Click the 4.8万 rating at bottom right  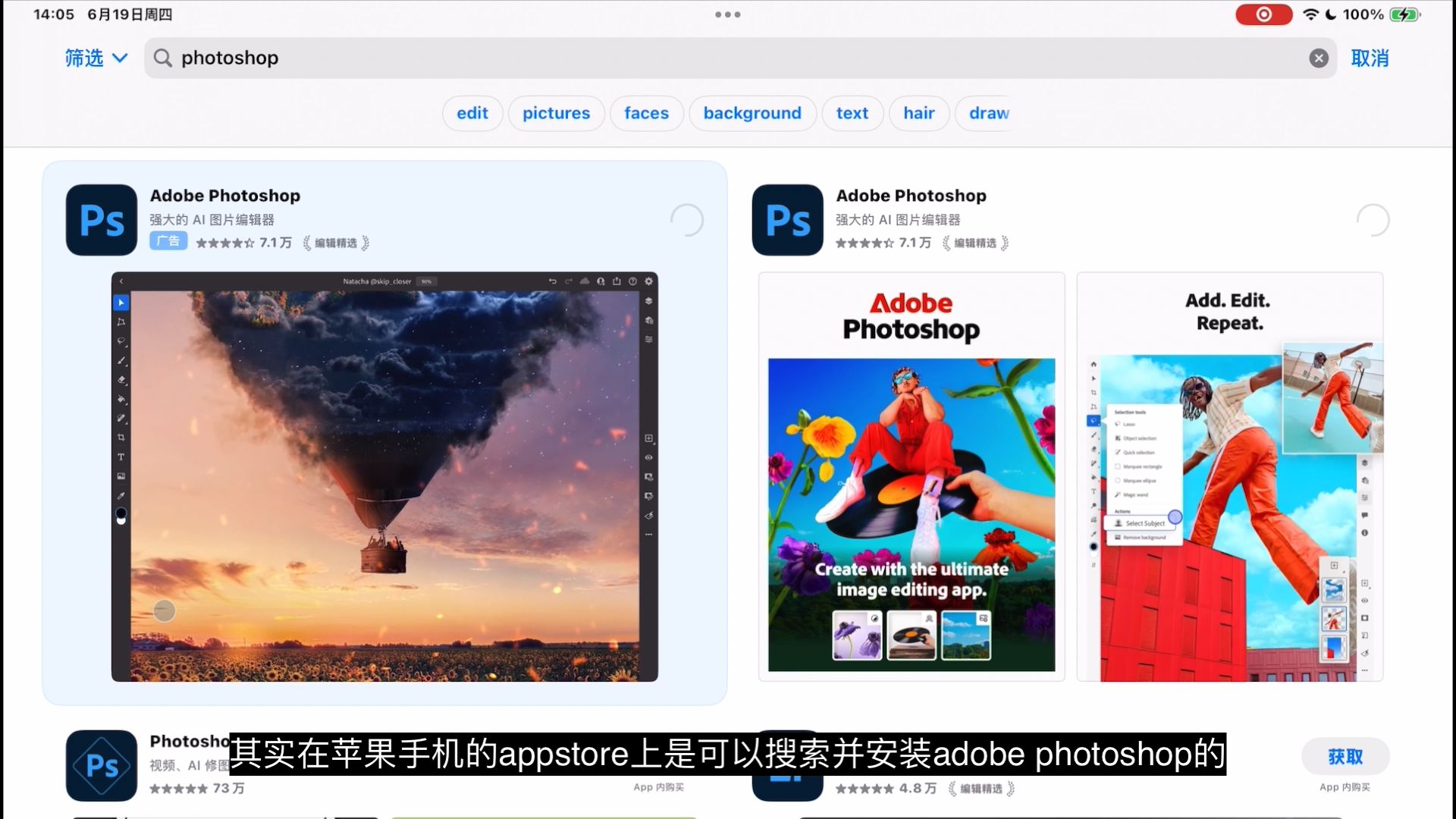[886, 789]
